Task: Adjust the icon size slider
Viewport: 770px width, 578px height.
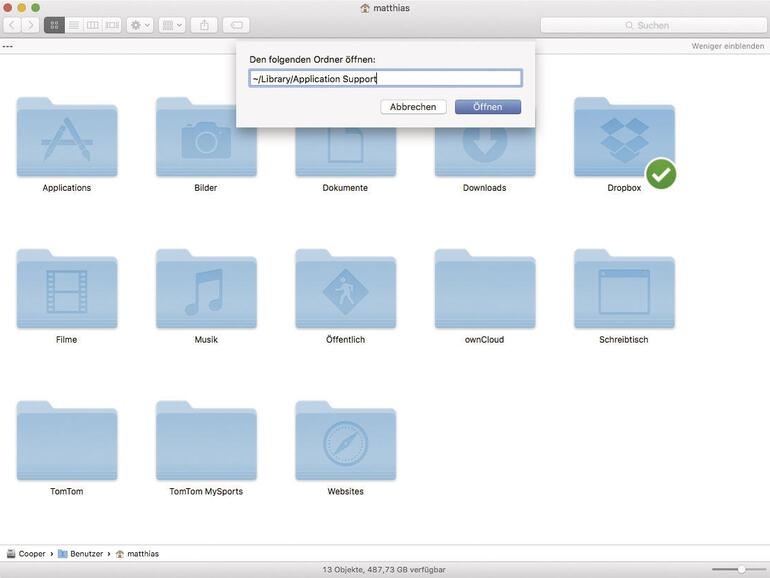Action: coord(741,569)
